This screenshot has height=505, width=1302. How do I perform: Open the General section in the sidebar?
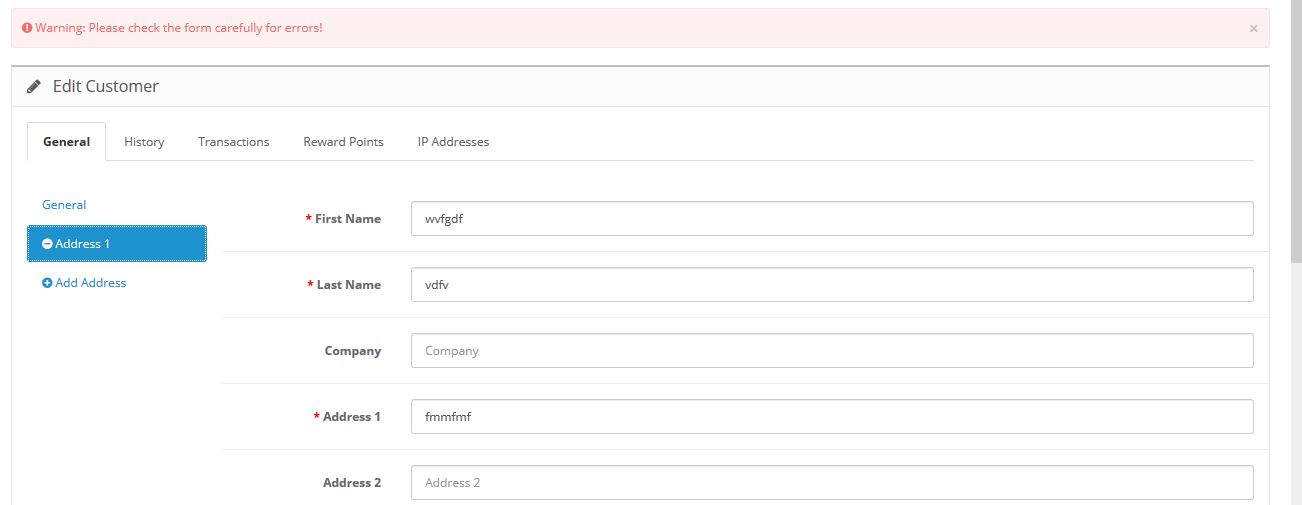pyautogui.click(x=64, y=205)
